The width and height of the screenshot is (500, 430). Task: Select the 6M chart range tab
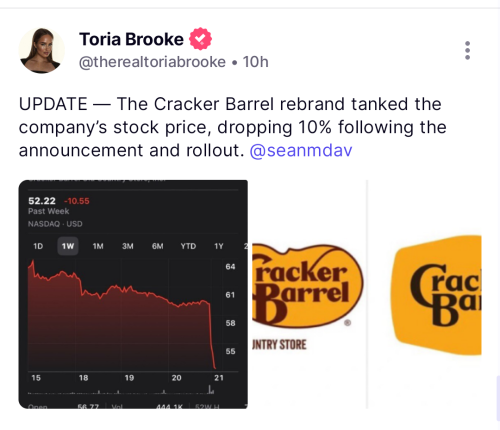tap(158, 246)
